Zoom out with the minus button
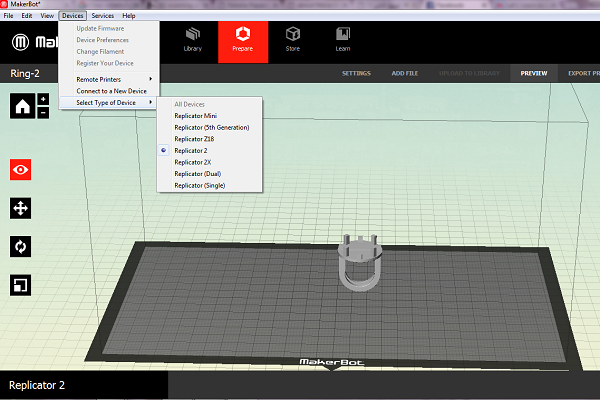Viewport: 600px width, 400px height. 43,113
